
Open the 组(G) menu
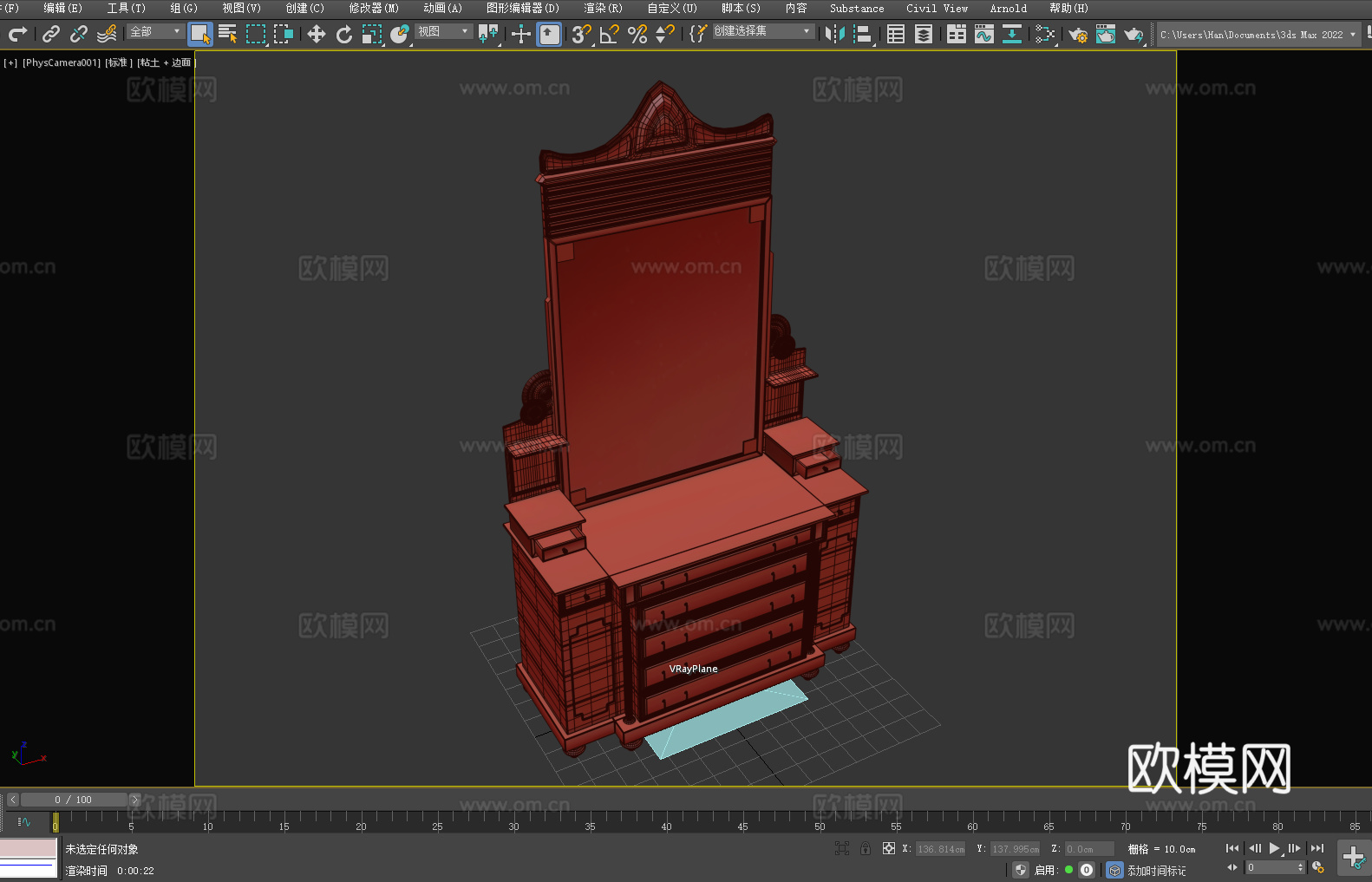pyautogui.click(x=184, y=8)
